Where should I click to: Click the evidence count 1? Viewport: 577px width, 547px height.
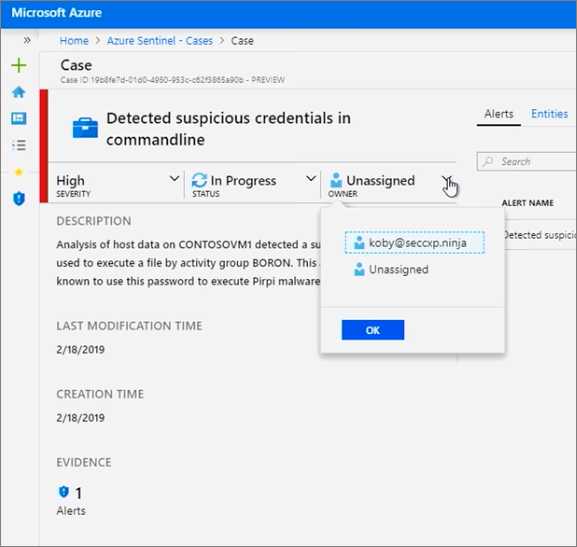[78, 493]
